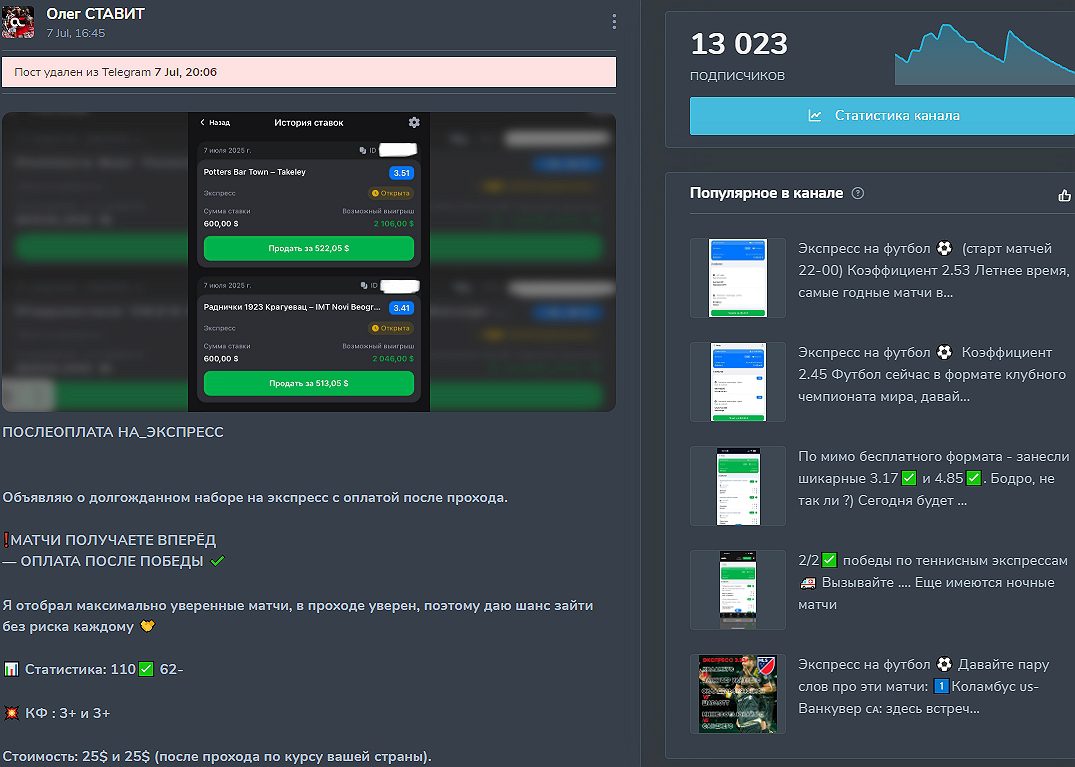This screenshot has height=767, width=1075.
Task: Click the thumbs-up icon in Популярное в канале
Action: pyautogui.click(x=1064, y=195)
